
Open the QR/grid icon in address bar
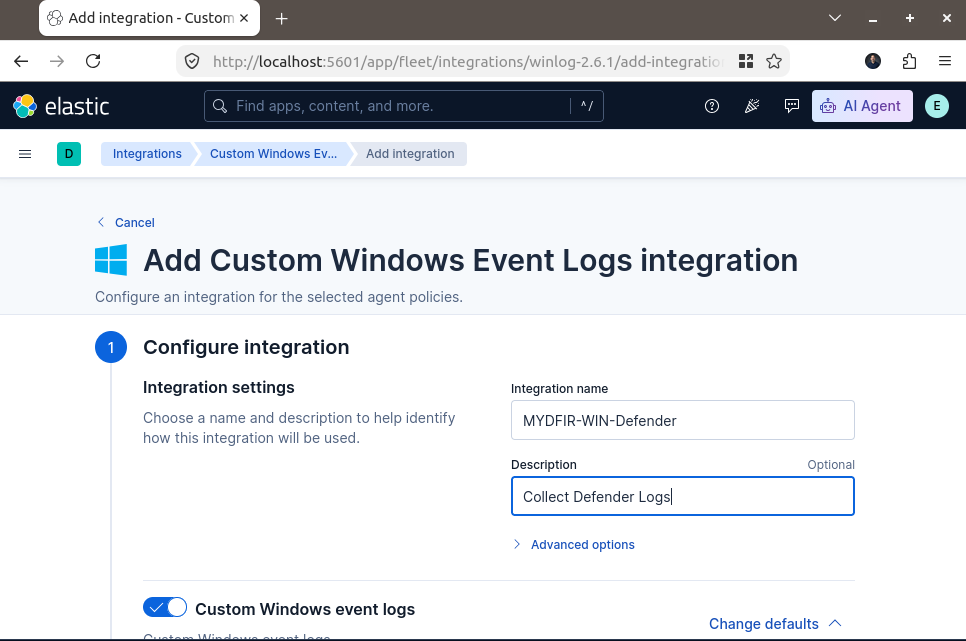click(x=746, y=61)
